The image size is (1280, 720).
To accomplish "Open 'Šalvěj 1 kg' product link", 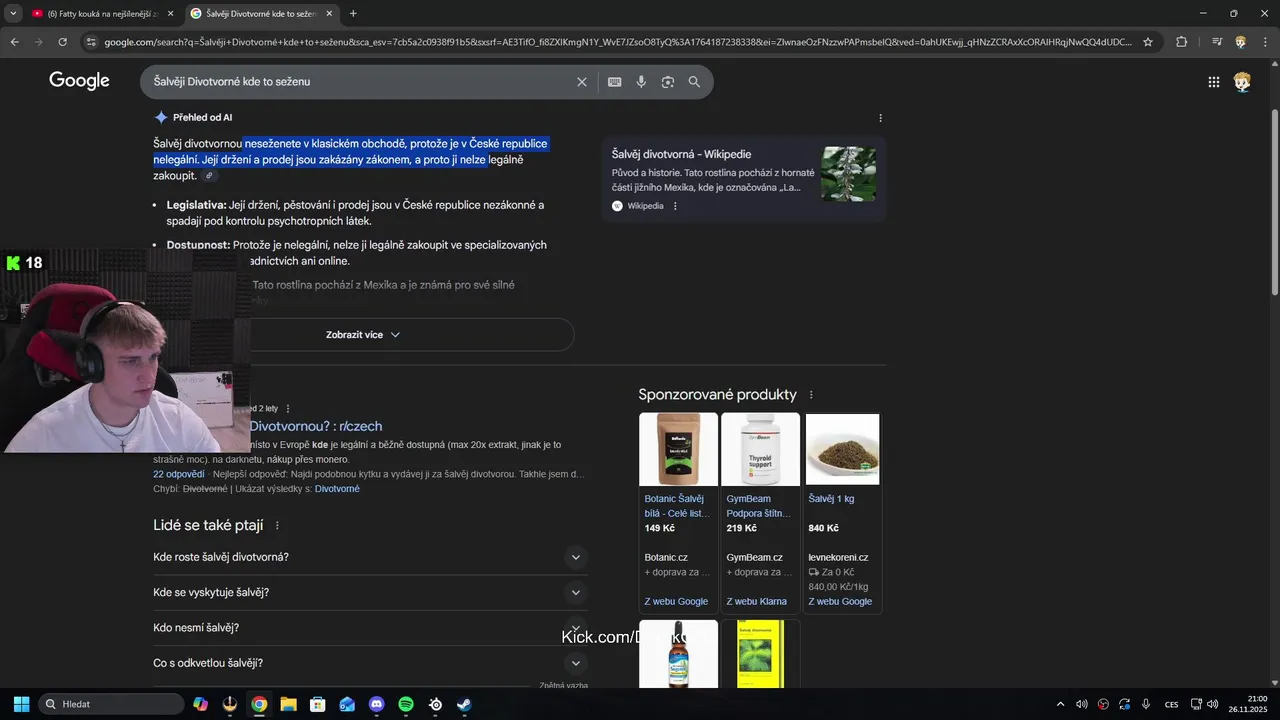I will click(x=831, y=499).
